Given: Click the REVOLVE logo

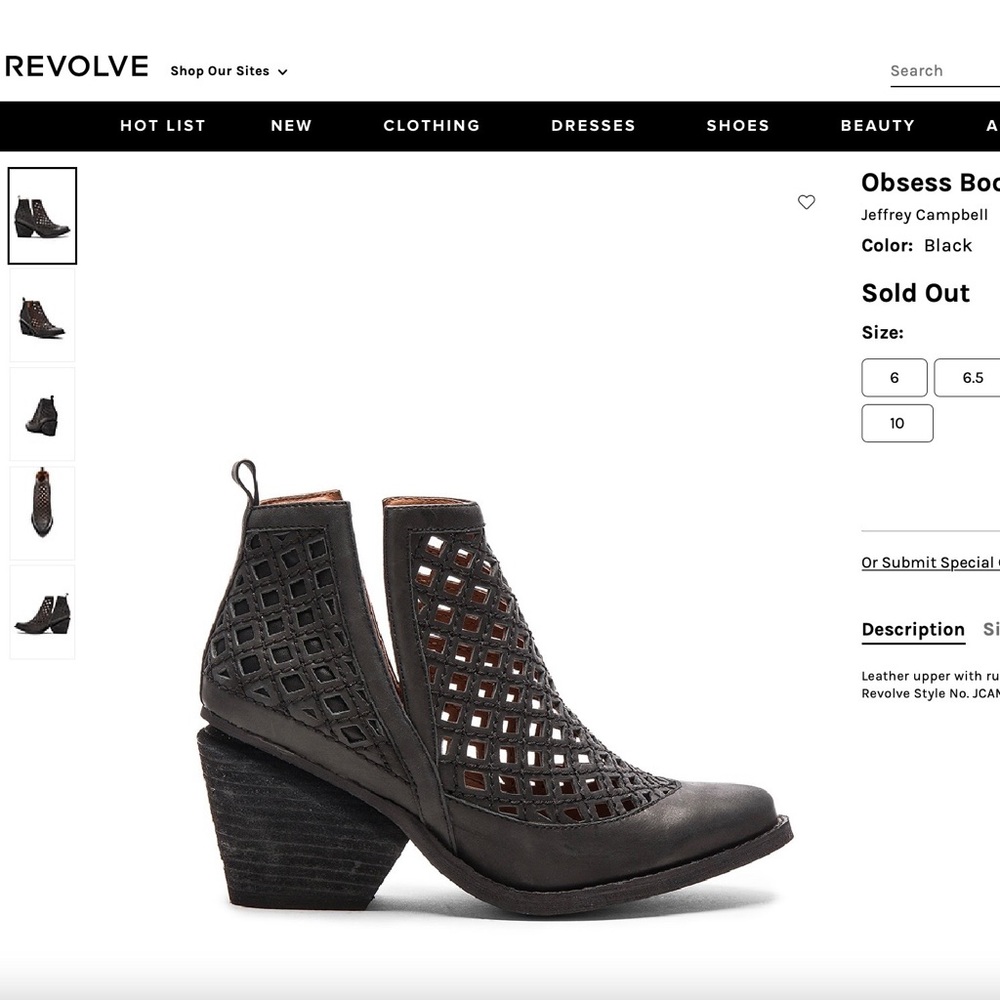Looking at the screenshot, I should point(76,66).
